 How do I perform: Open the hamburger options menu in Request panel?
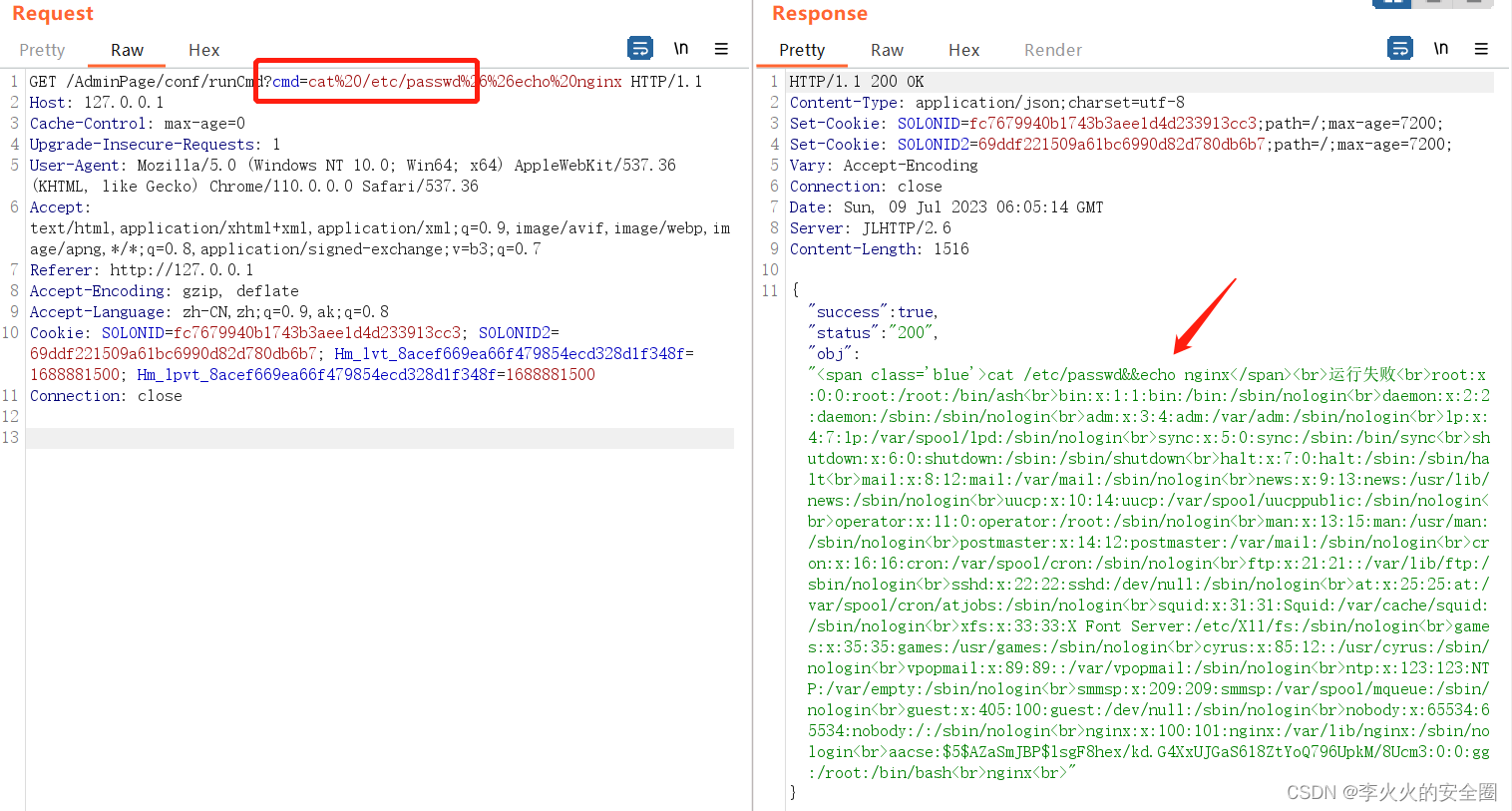coord(721,48)
